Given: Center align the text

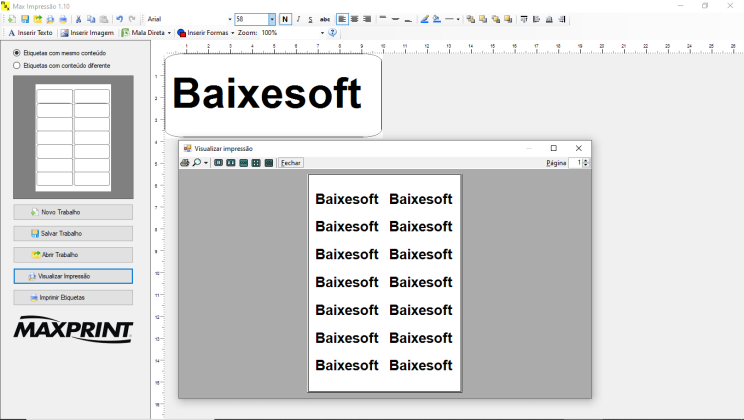Looking at the screenshot, I should click(x=354, y=19).
